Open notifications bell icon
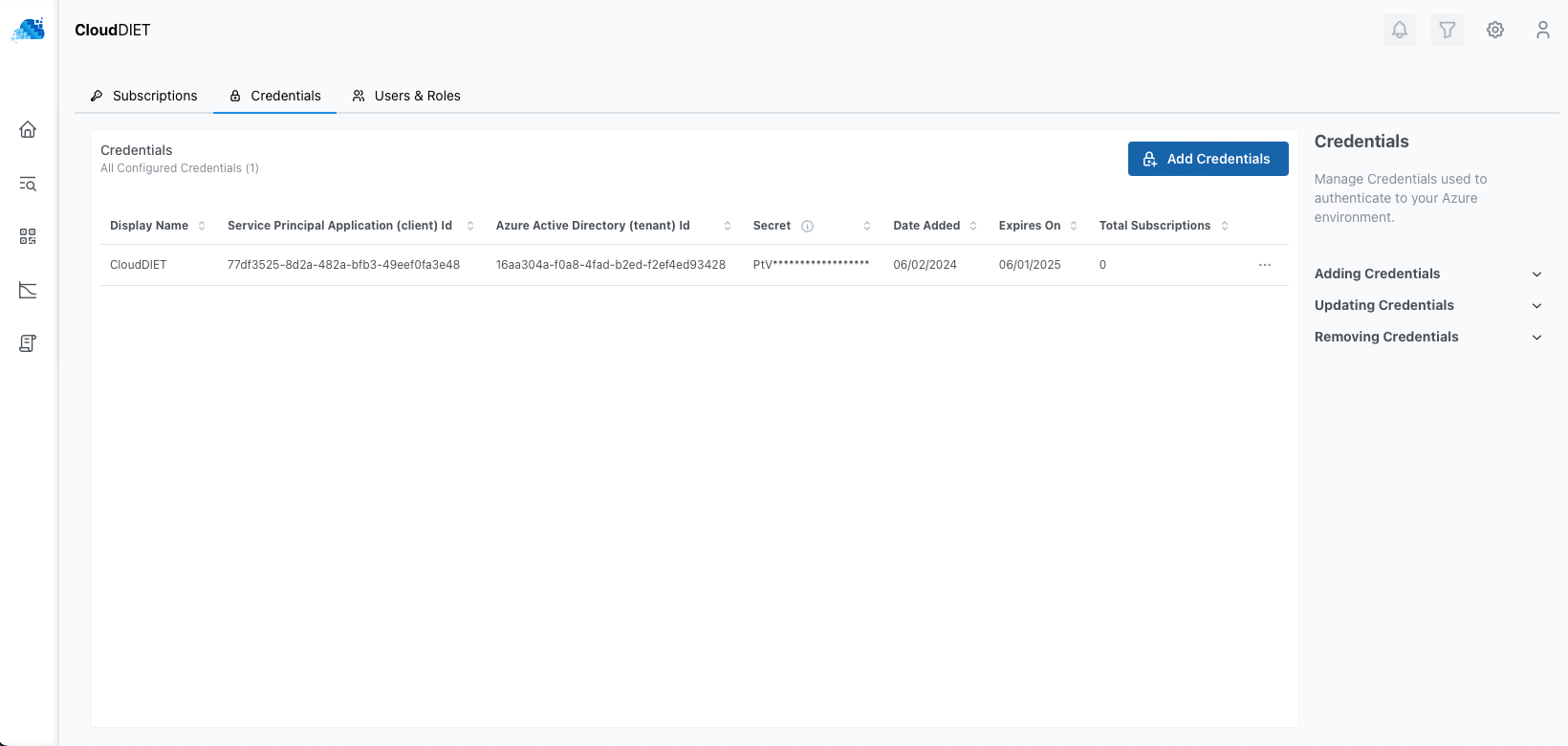Viewport: 1568px width, 746px height. (x=1399, y=30)
